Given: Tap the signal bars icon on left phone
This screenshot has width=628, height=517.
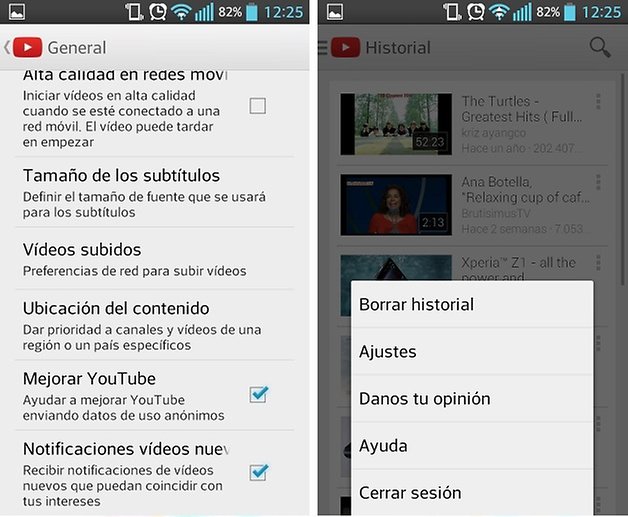Looking at the screenshot, I should 204,12.
